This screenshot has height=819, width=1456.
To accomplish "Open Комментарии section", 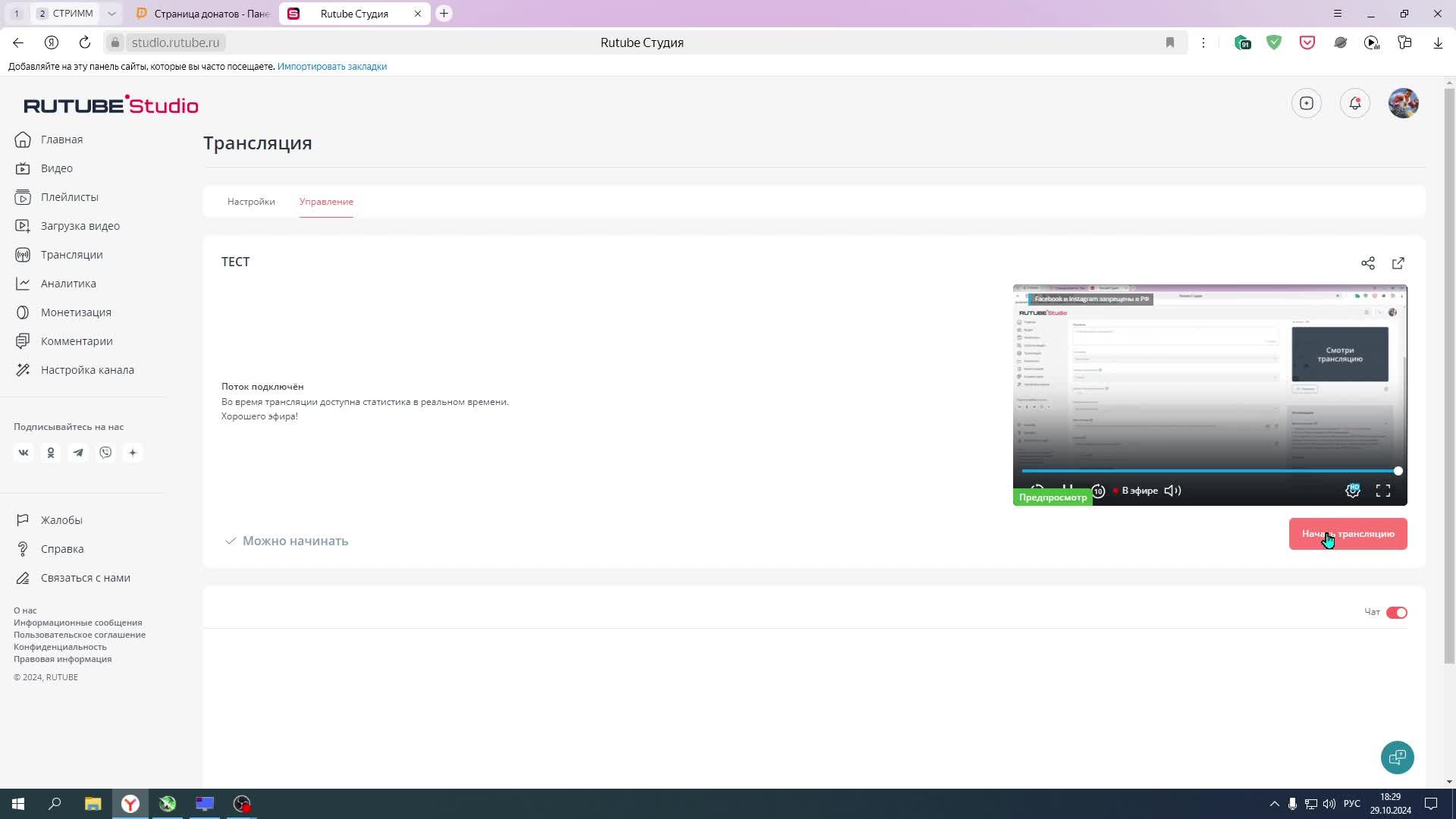I will pos(64,341).
